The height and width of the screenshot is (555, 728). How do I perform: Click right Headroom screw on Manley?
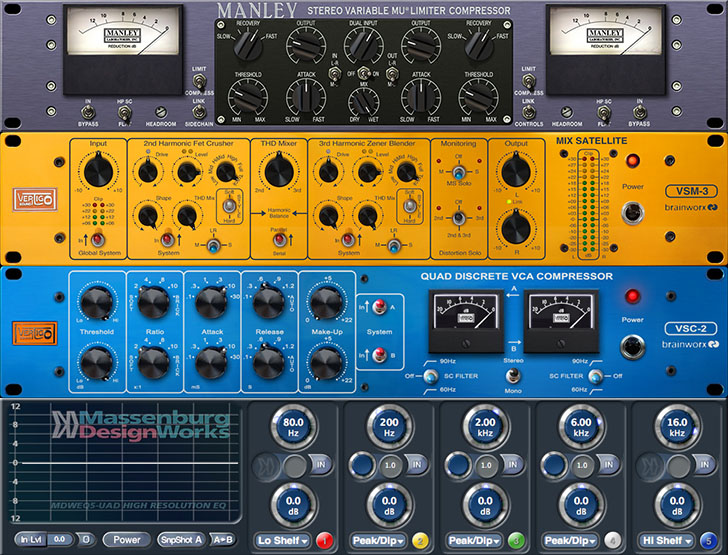coord(566,112)
